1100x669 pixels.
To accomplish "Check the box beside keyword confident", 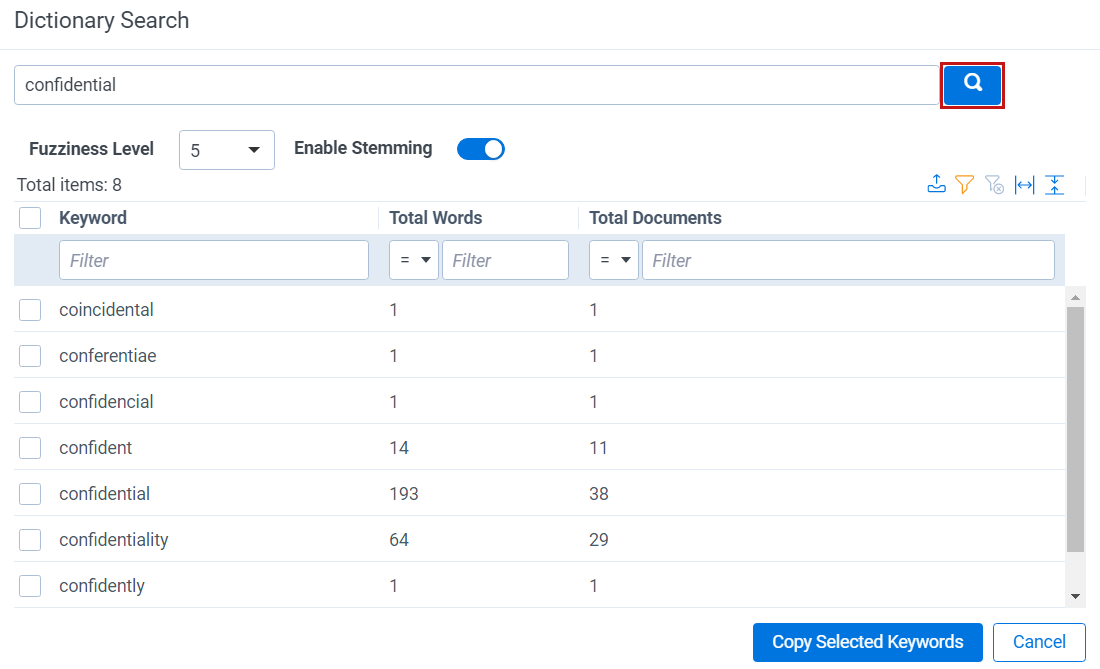I will point(30,448).
